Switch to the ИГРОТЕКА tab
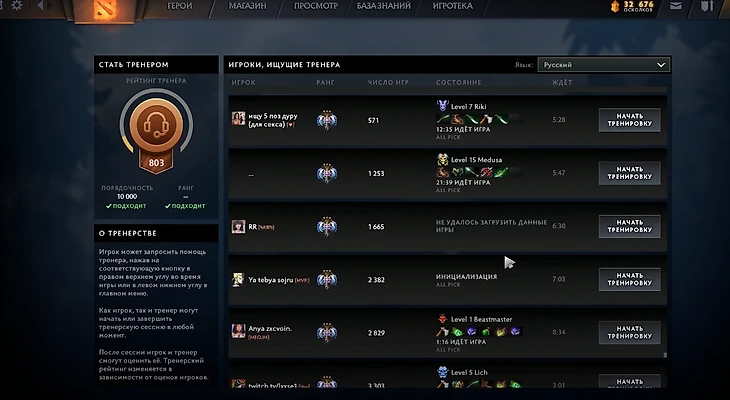Viewport: 730px width, 400px height. (x=453, y=6)
